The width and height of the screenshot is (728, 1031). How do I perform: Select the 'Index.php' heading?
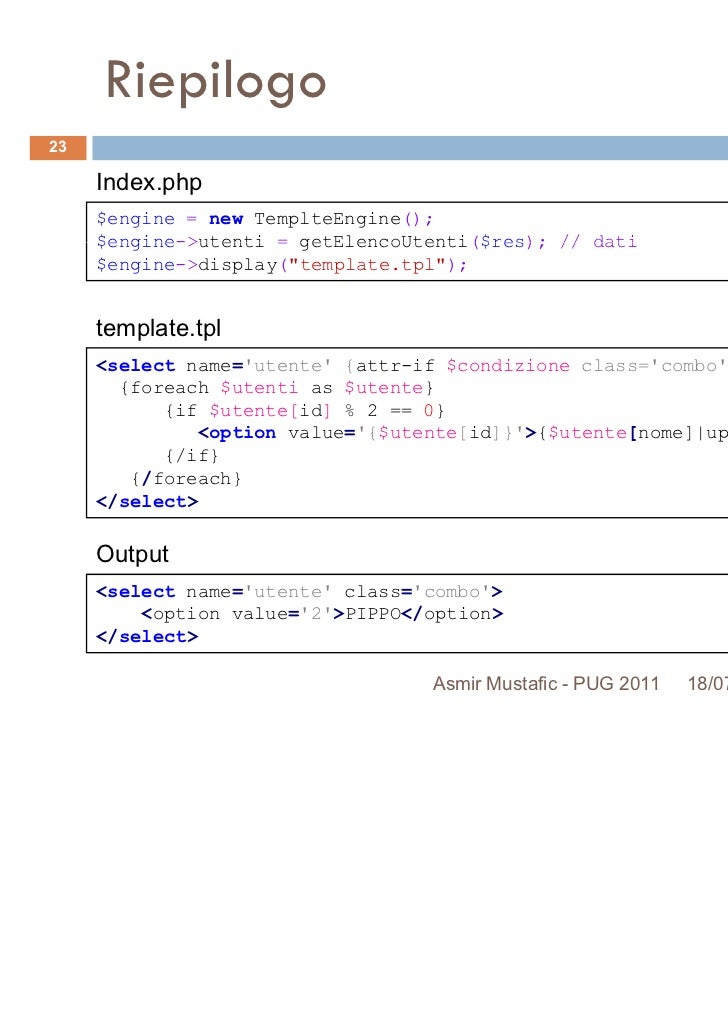[149, 182]
